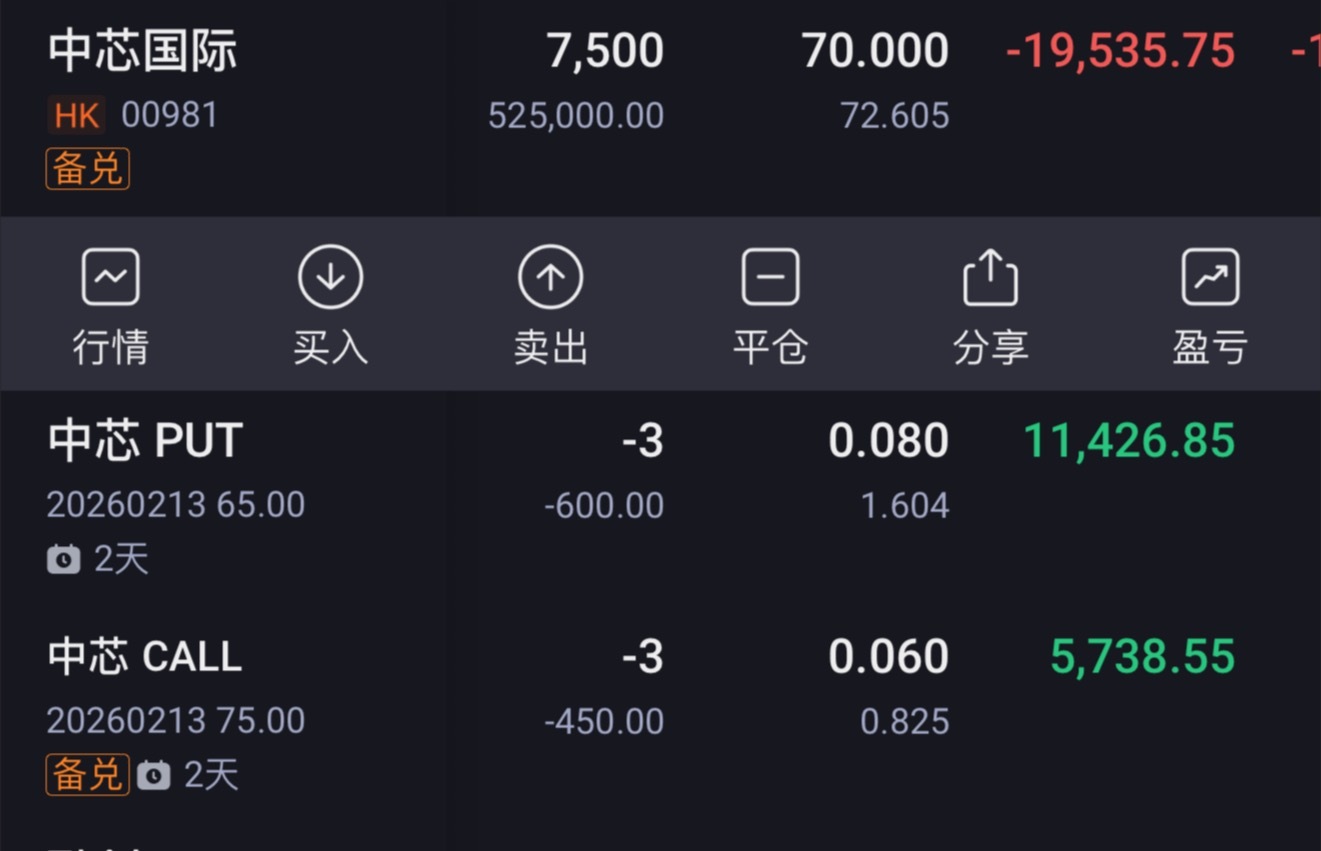Tap the green 11,426.85 profit value
This screenshot has height=851, width=1321.
click(1128, 440)
